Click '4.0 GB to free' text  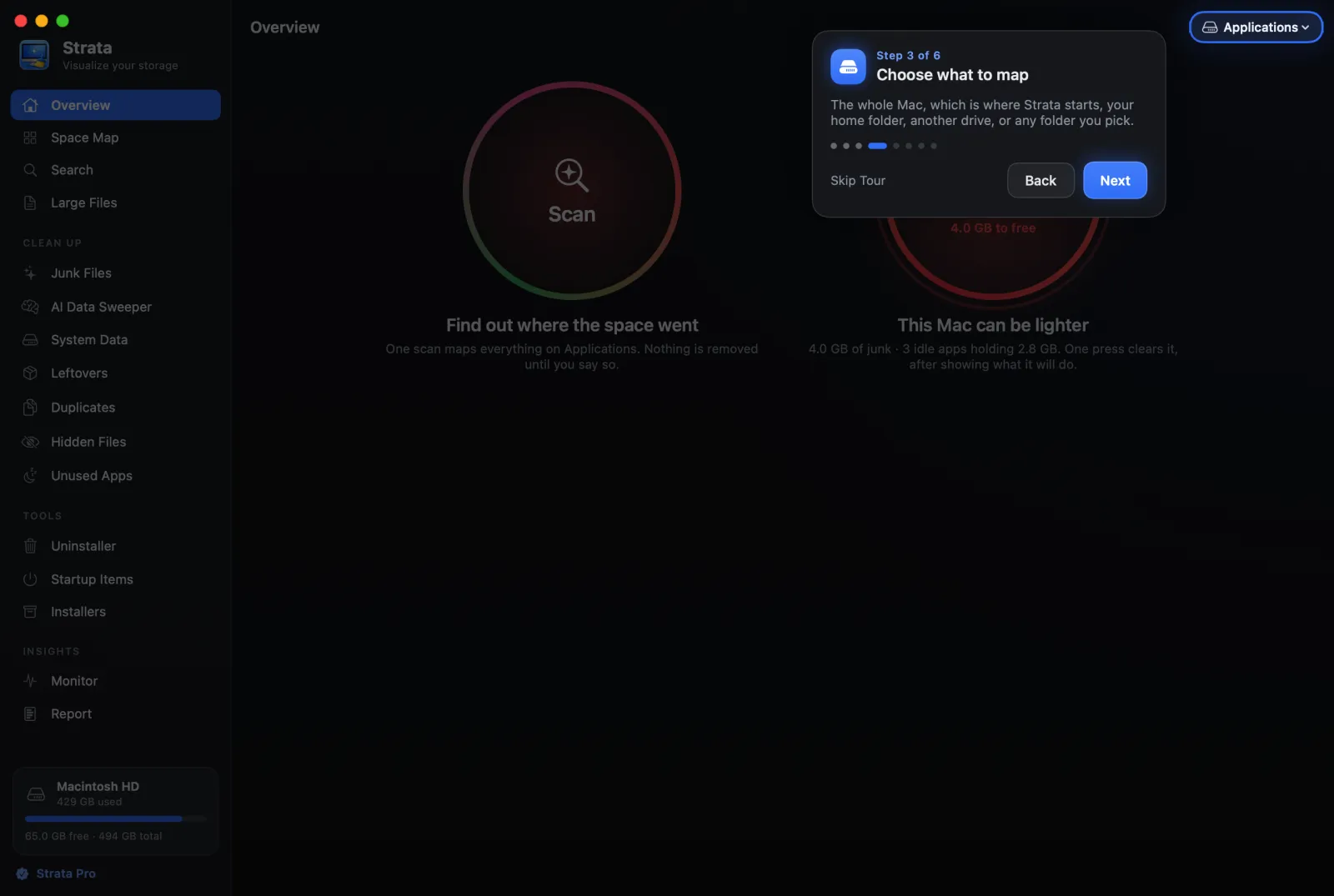pyautogui.click(x=993, y=228)
